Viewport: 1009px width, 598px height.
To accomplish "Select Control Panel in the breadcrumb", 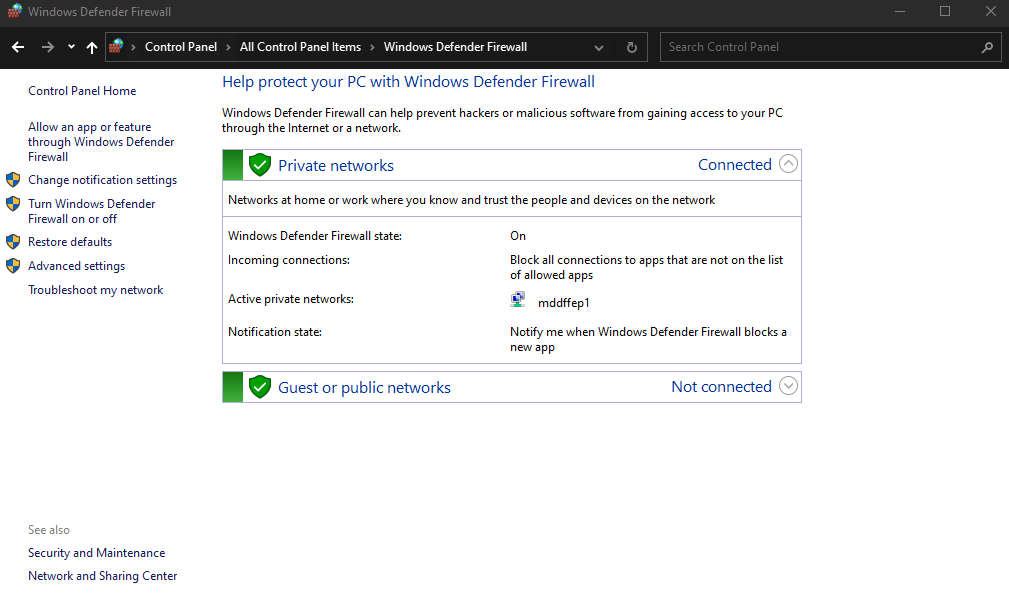I will click(181, 47).
